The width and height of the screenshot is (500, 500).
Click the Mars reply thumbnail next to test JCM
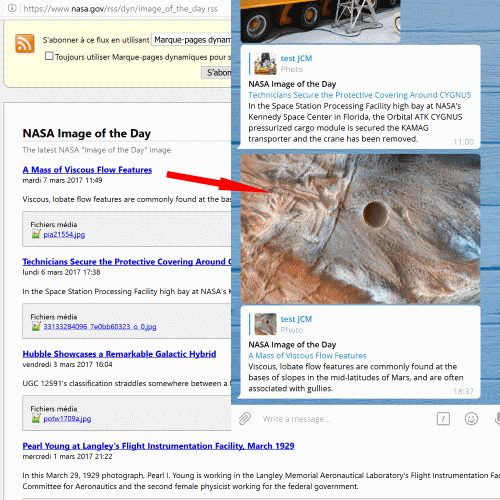(265, 324)
